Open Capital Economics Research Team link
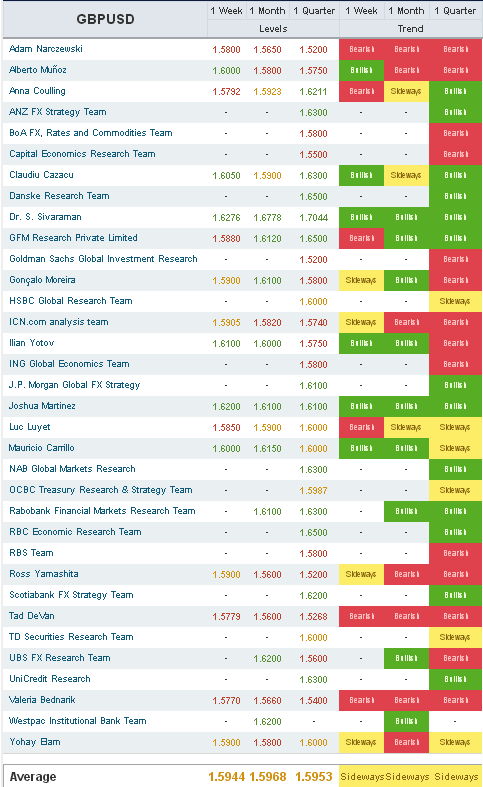 pyautogui.click(x=82, y=154)
